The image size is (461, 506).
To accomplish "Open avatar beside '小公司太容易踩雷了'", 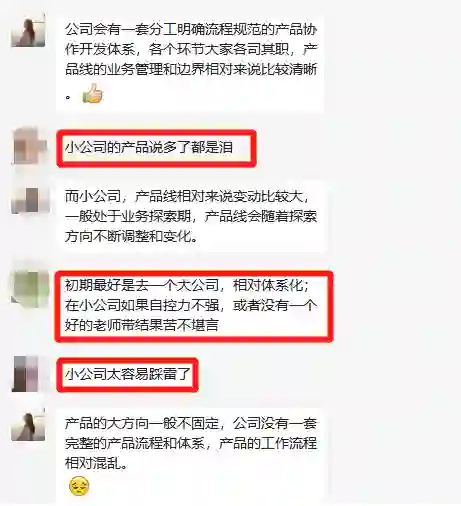I will (x=27, y=374).
